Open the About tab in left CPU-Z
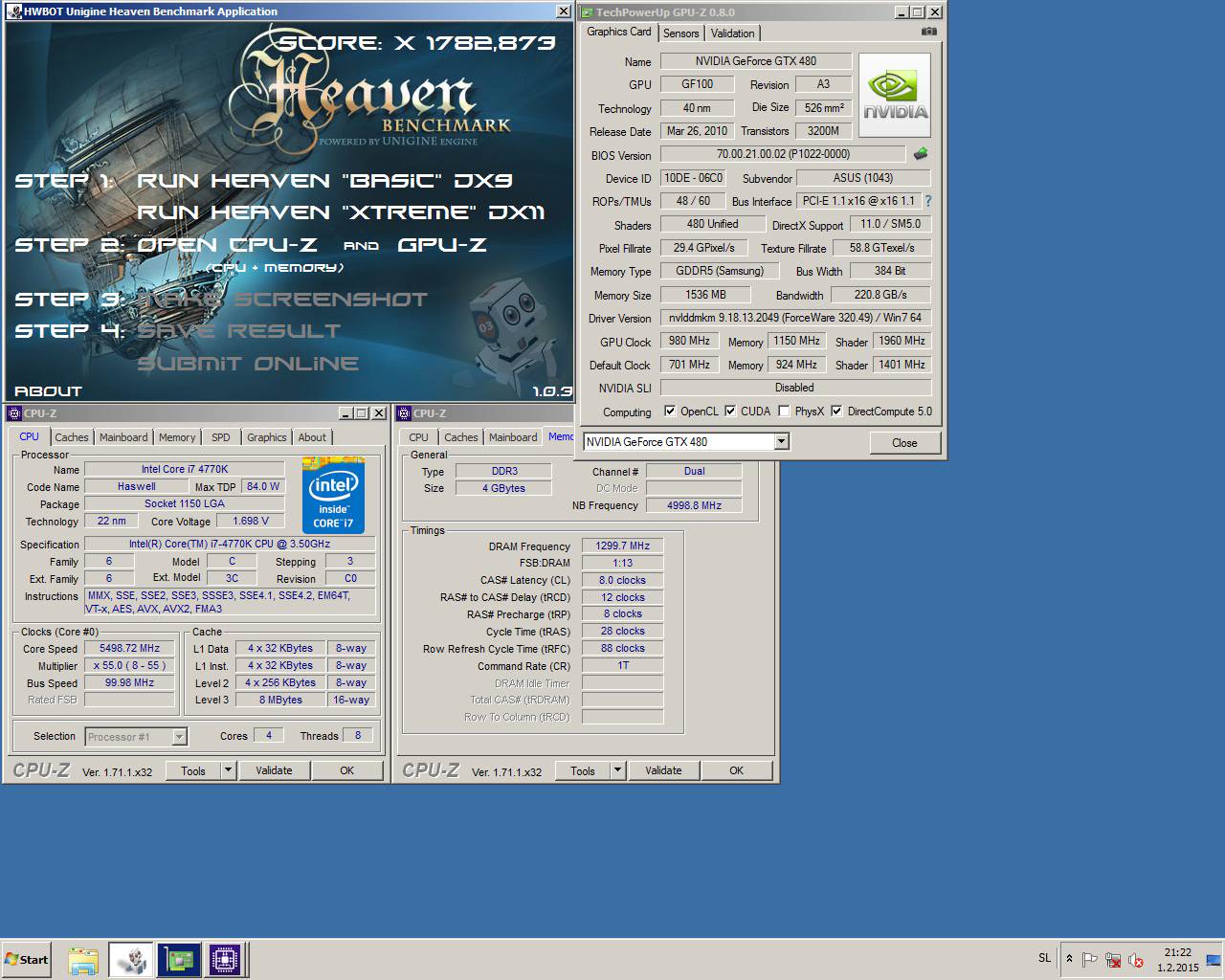The height and width of the screenshot is (980, 1225). click(312, 437)
